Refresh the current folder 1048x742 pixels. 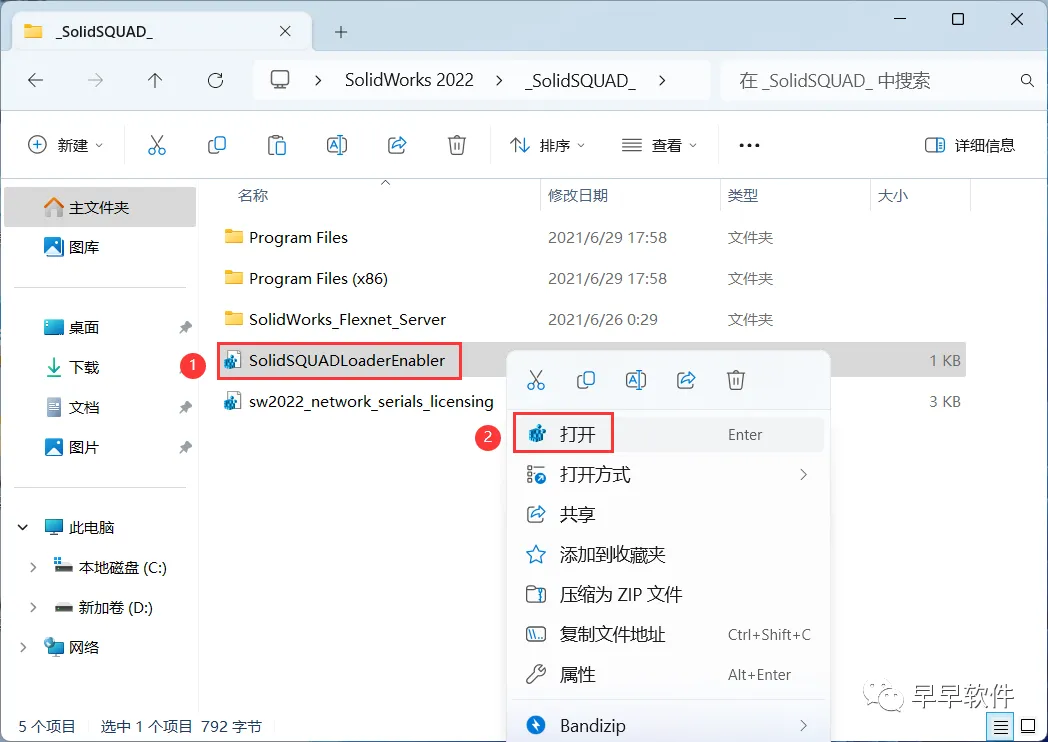pyautogui.click(x=215, y=81)
